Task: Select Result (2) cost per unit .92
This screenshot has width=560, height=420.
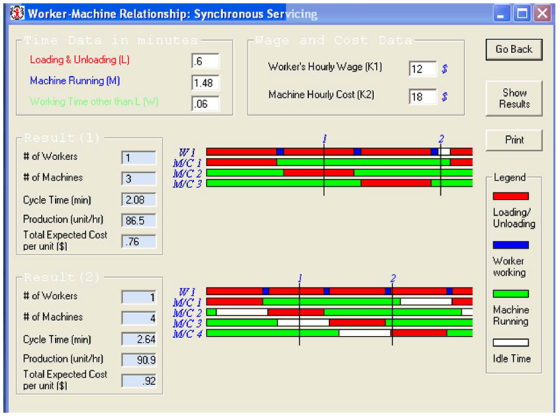Action: click(x=139, y=381)
